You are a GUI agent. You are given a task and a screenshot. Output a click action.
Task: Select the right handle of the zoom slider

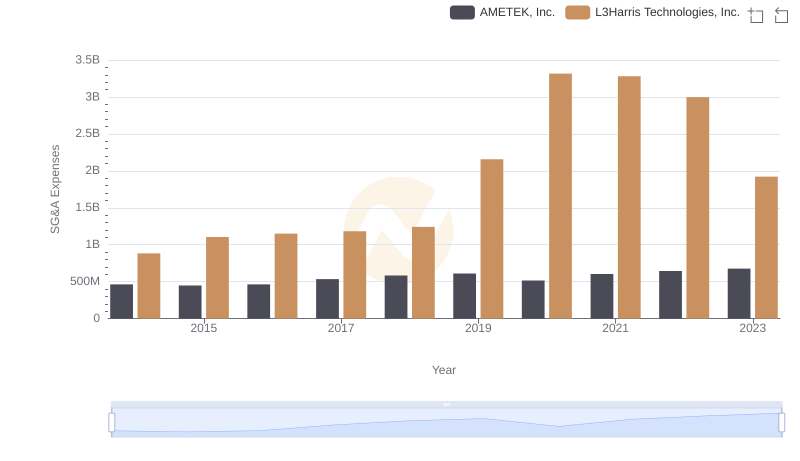781,423
